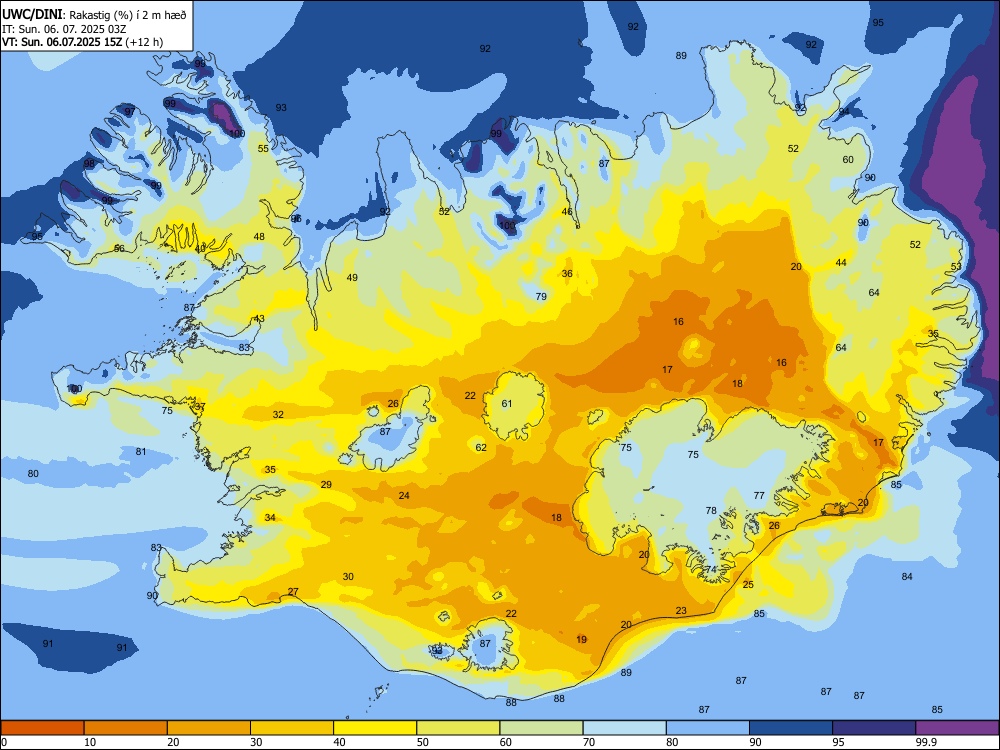Click the 'UWC/DINI: Rakastig (%) í 2 m hæð' title

point(94,15)
